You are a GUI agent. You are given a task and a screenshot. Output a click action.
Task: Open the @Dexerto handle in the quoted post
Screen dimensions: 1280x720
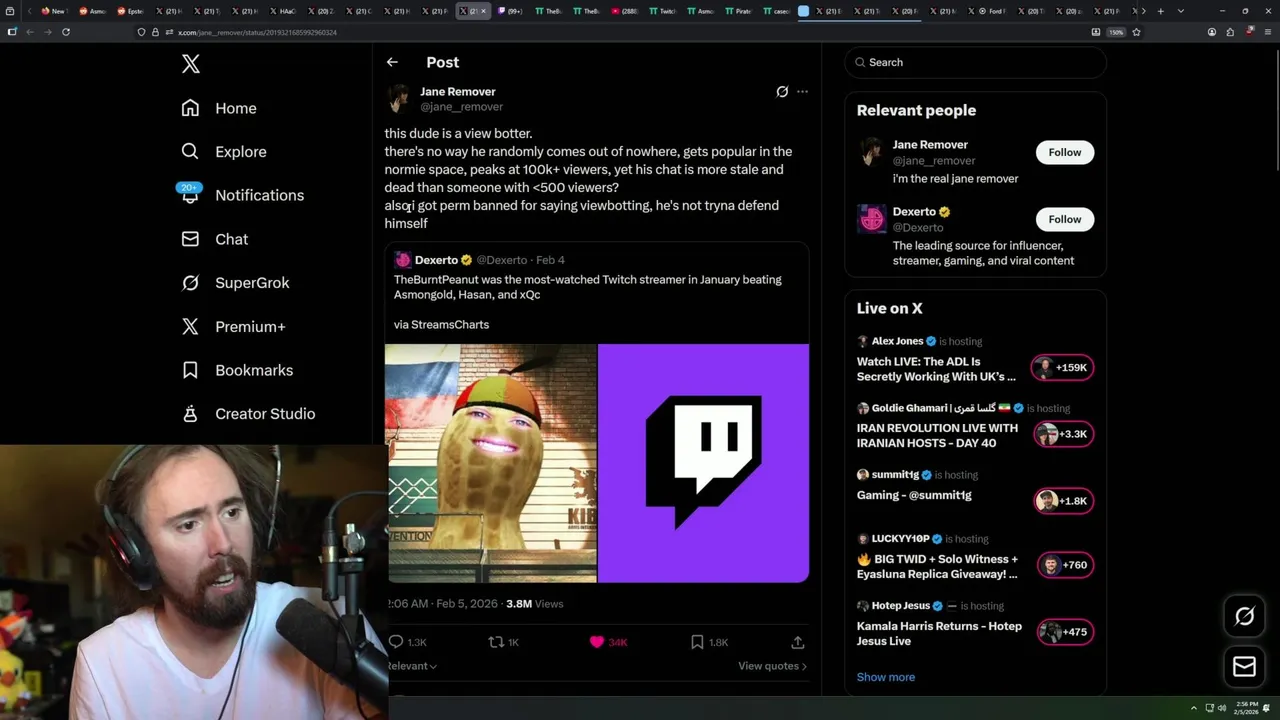click(x=501, y=260)
